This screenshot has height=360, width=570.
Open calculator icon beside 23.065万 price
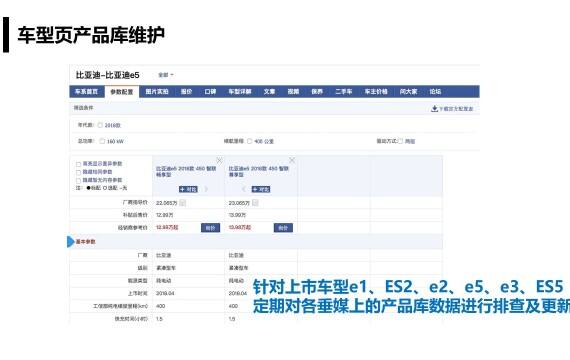(x=255, y=203)
